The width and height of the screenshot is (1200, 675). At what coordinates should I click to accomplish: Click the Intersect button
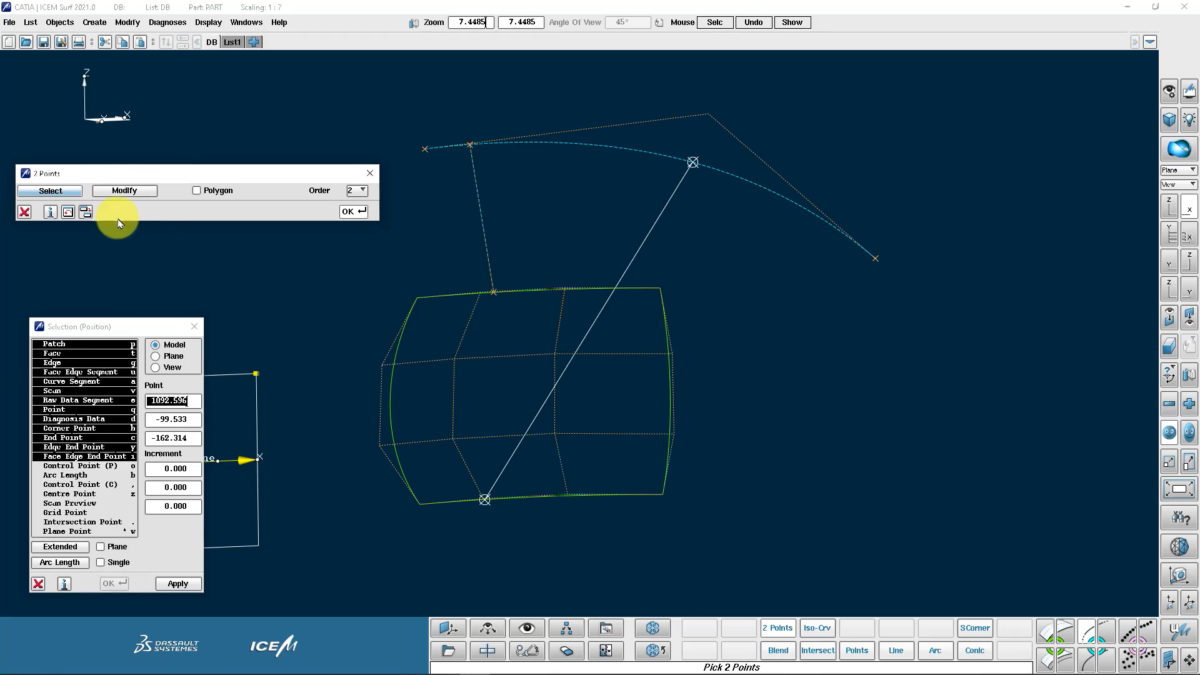point(817,650)
